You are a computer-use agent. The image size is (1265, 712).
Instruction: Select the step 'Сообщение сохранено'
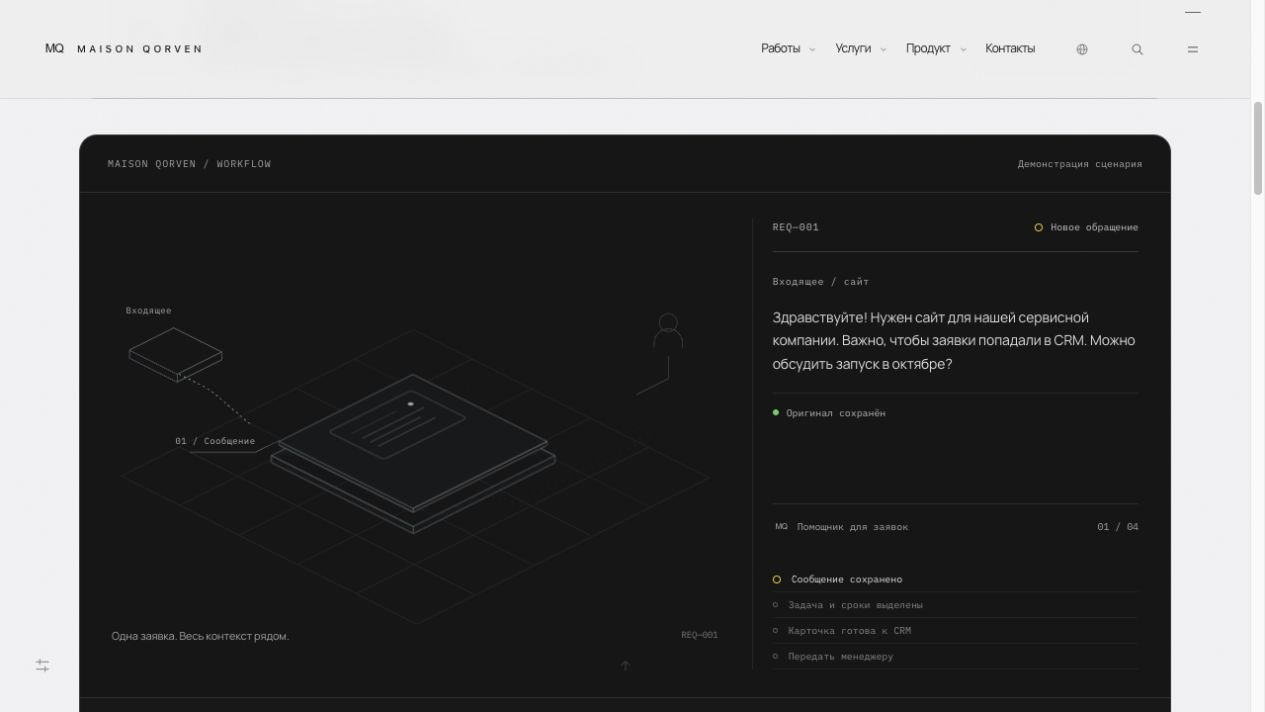[x=955, y=579]
